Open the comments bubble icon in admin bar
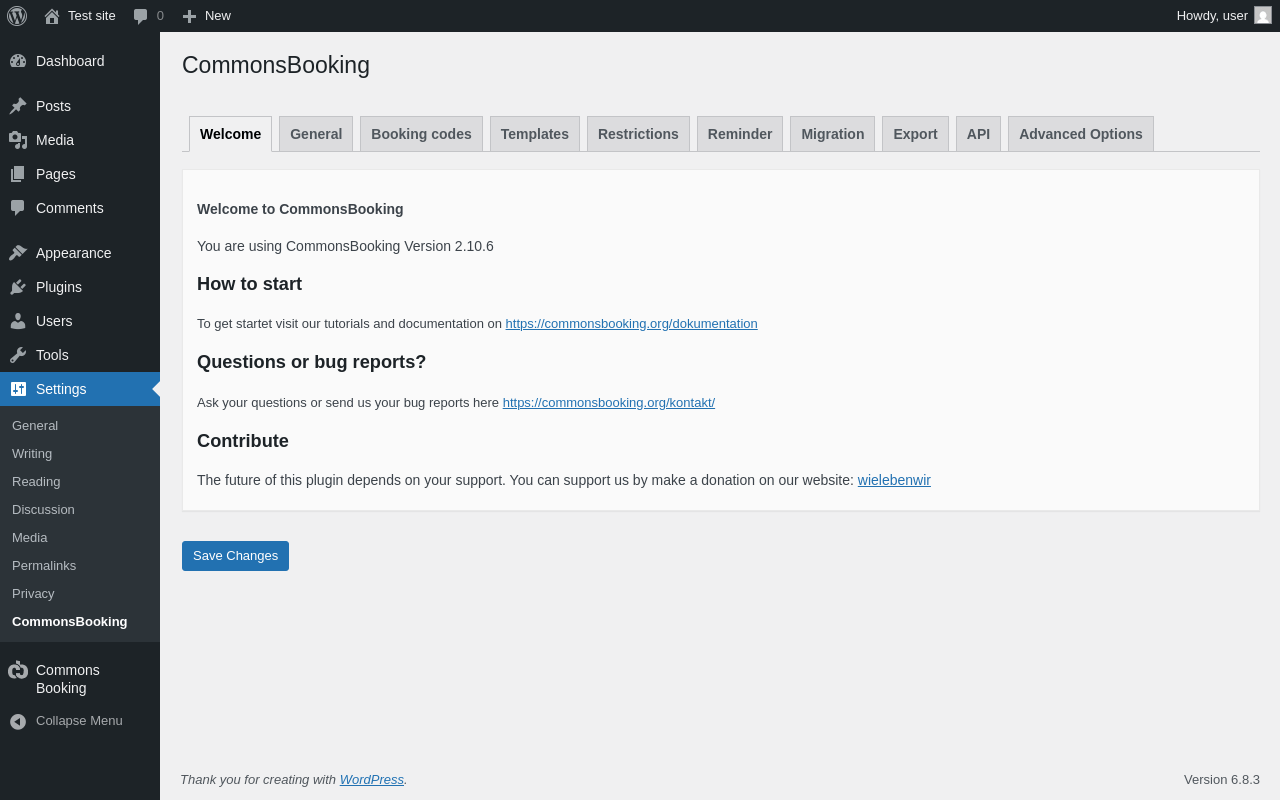Screen dimensions: 1280x800 (x=141, y=16)
